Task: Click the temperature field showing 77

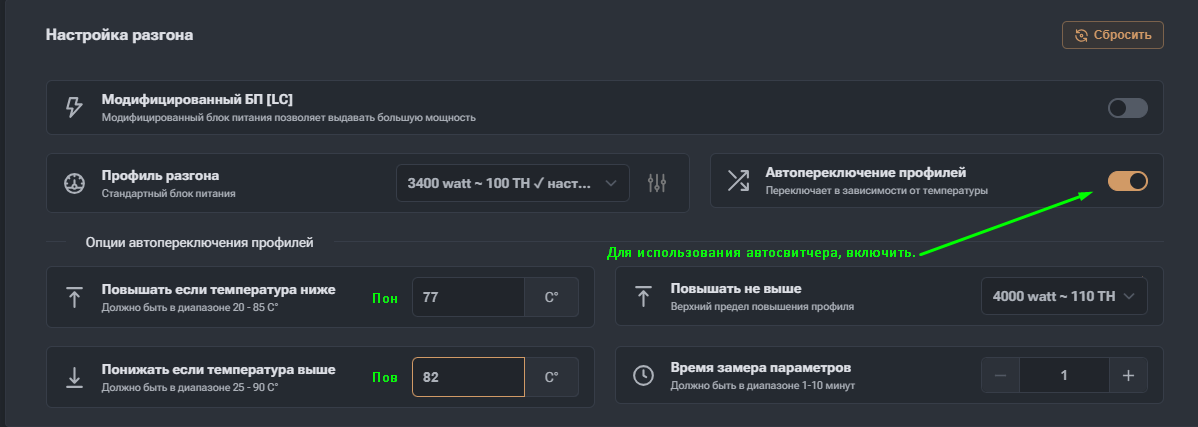Action: pos(468,297)
